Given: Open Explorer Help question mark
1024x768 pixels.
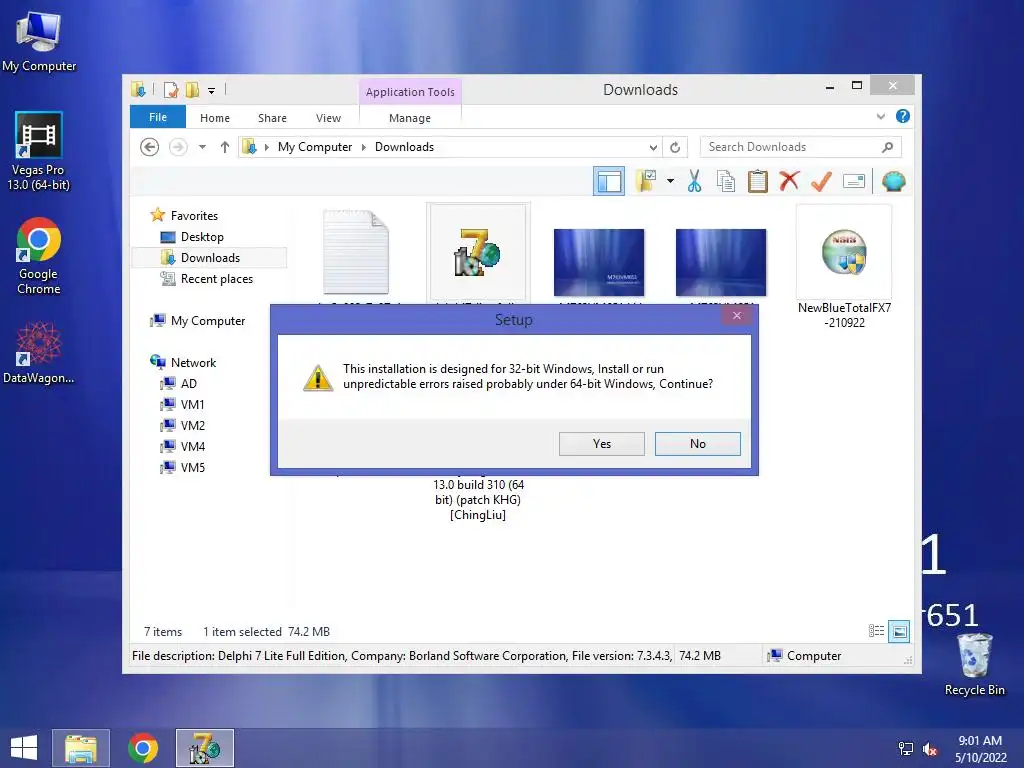Looking at the screenshot, I should (903, 116).
